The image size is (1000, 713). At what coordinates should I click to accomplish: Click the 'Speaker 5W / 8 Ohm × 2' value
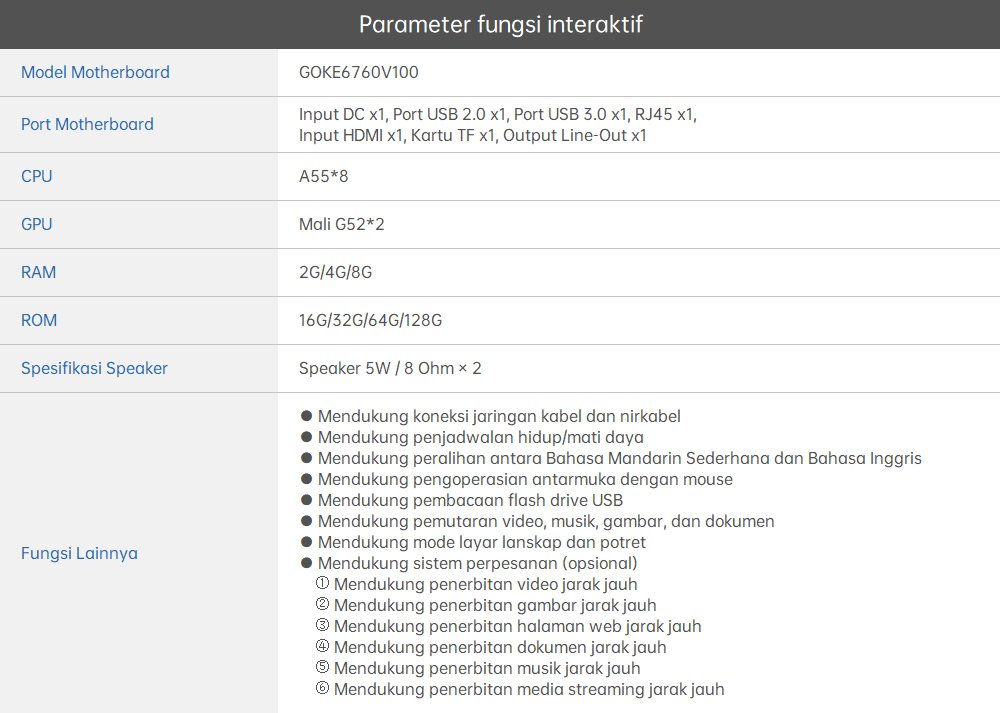click(390, 368)
